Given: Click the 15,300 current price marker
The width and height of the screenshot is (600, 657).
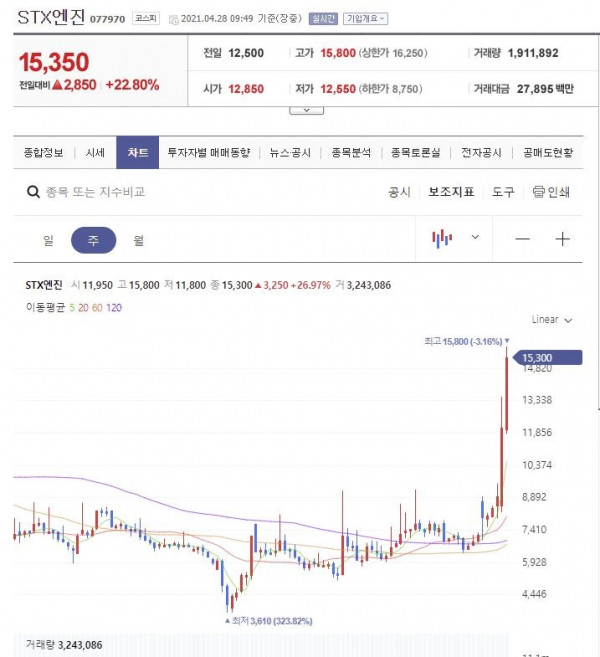Looking at the screenshot, I should [x=547, y=357].
